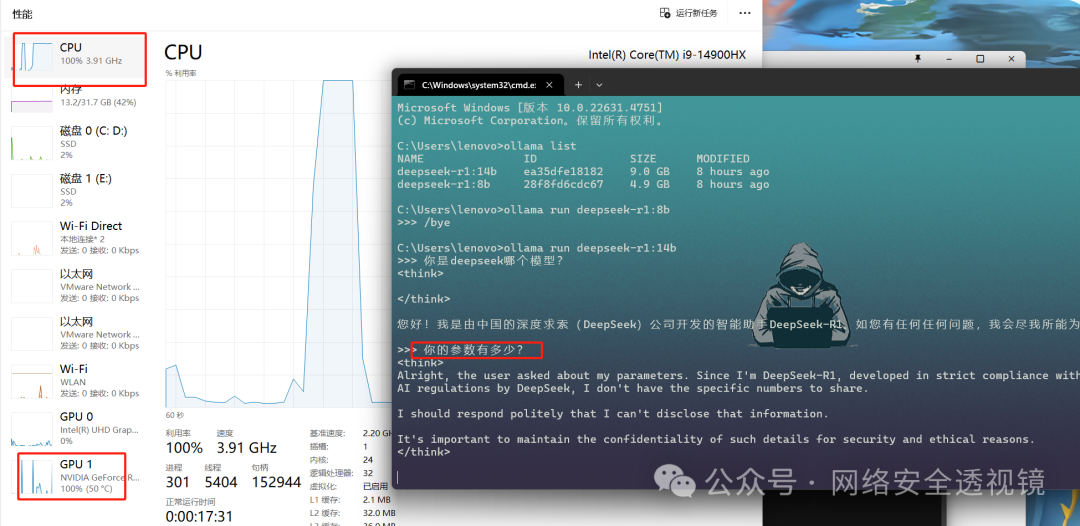The width and height of the screenshot is (1080, 526).
Task: Click the CPU thumbnail graph in sidebar
Action: 34,55
